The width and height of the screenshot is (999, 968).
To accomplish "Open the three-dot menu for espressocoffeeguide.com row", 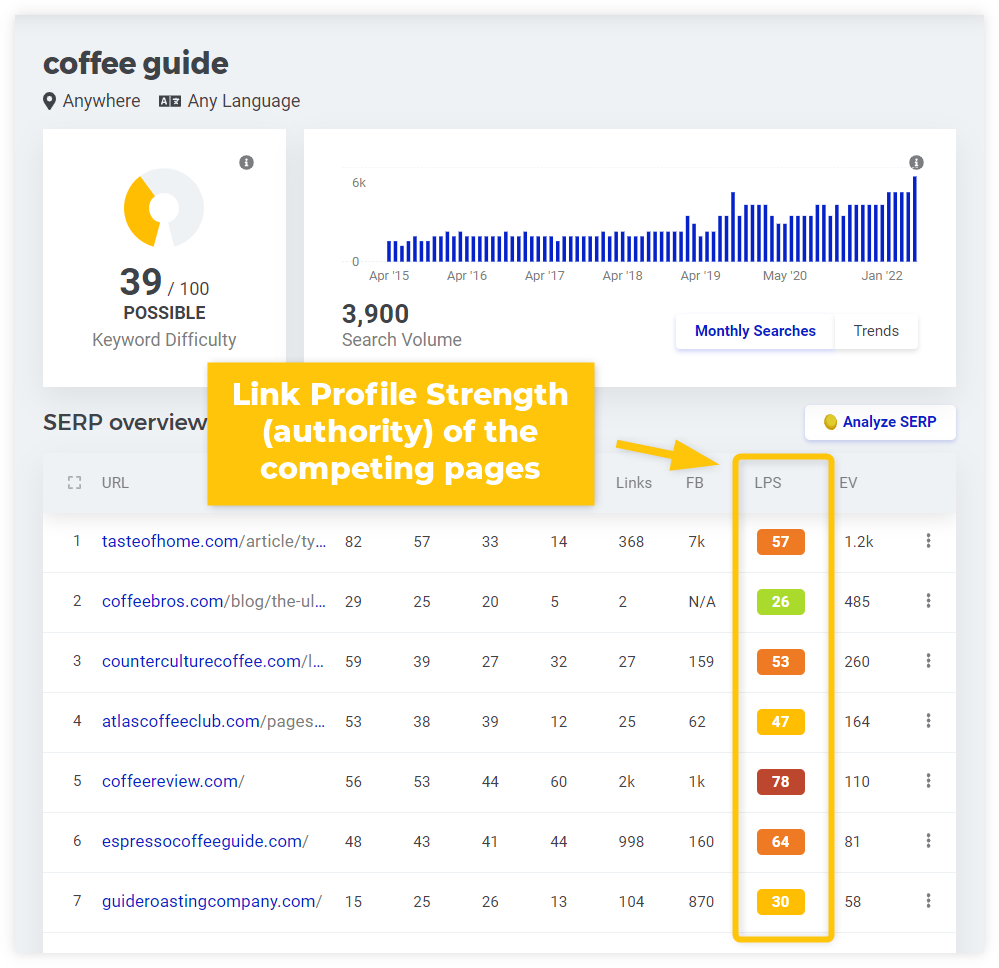I will click(x=928, y=841).
